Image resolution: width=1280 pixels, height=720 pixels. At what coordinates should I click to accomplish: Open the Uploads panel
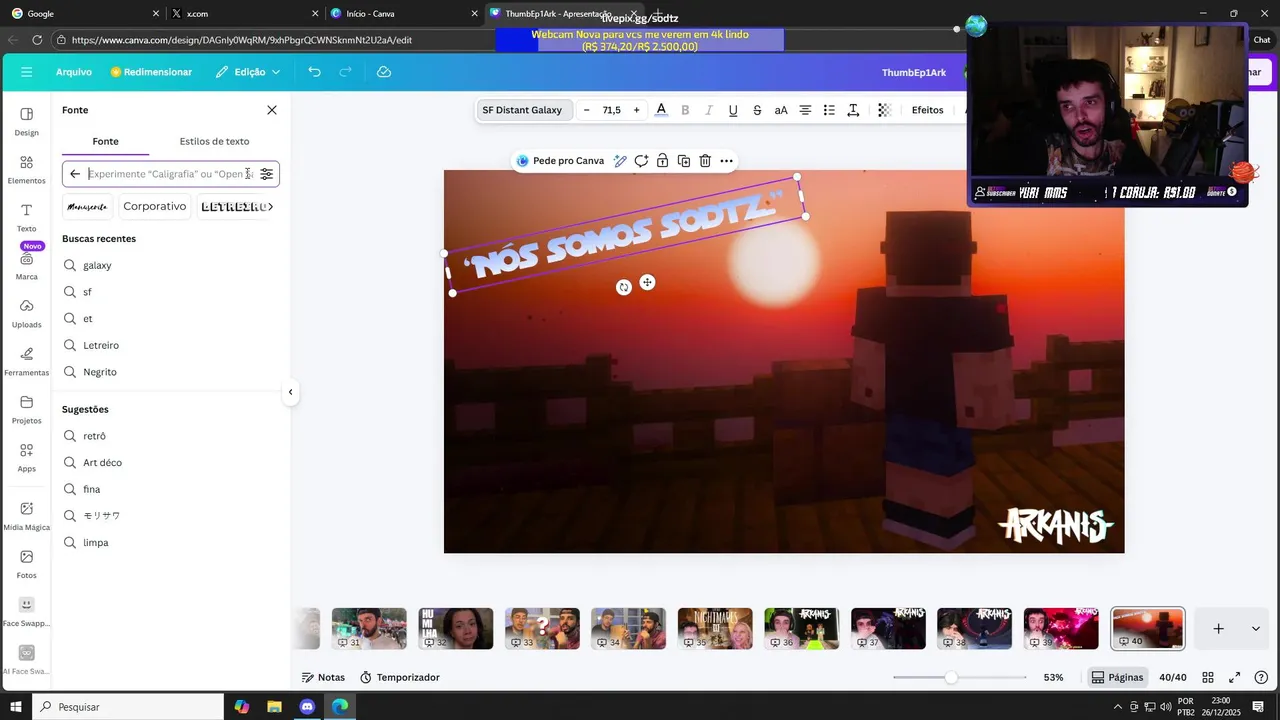point(26,313)
